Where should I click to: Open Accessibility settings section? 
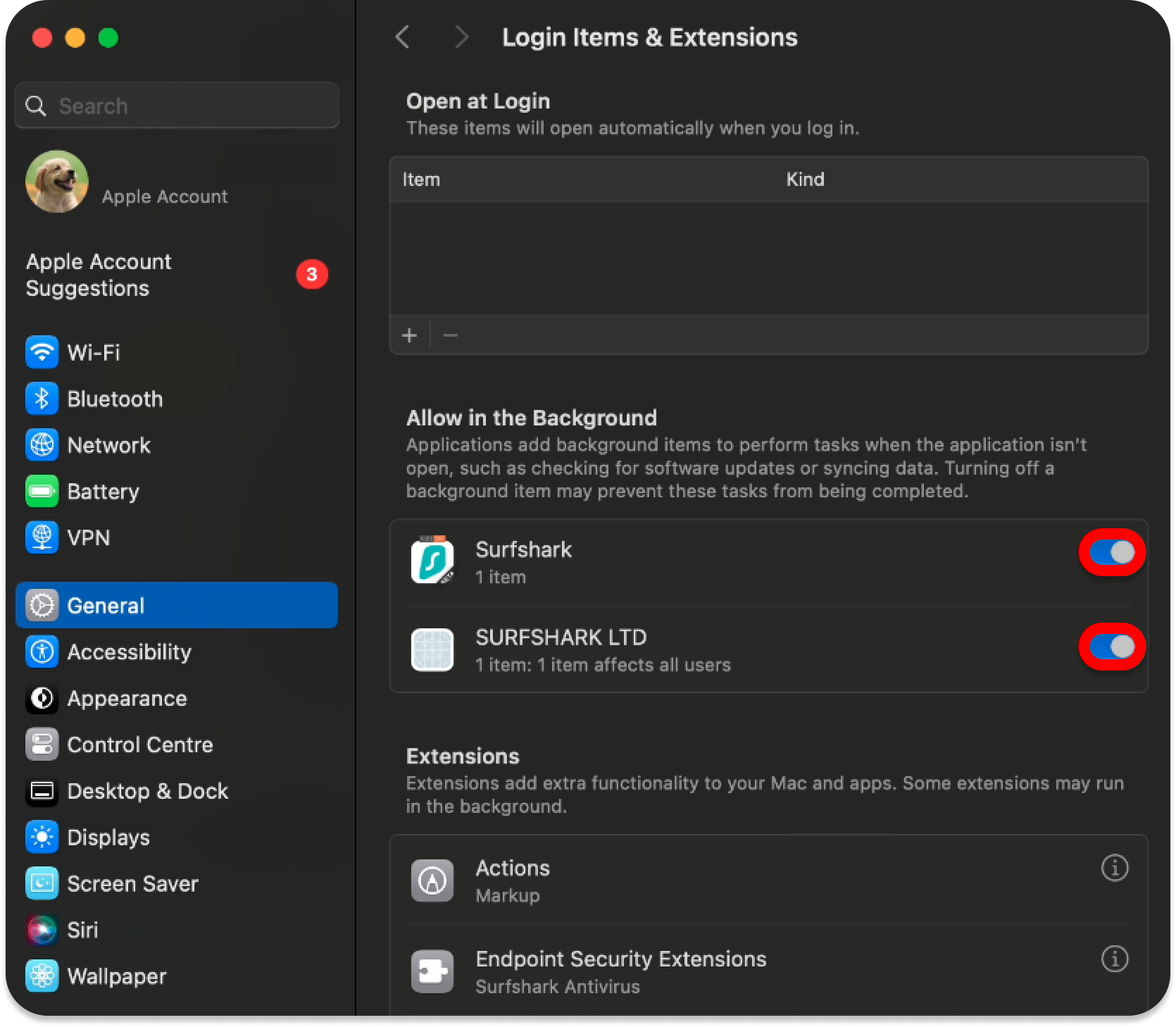pos(129,652)
